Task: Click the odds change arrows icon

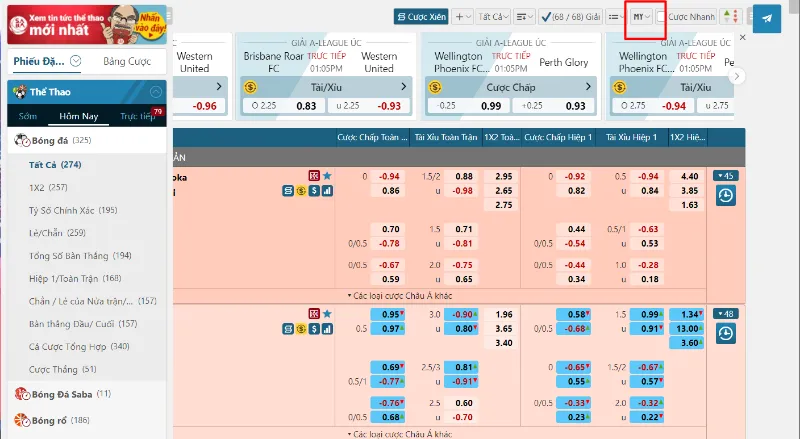Action: pos(731,17)
